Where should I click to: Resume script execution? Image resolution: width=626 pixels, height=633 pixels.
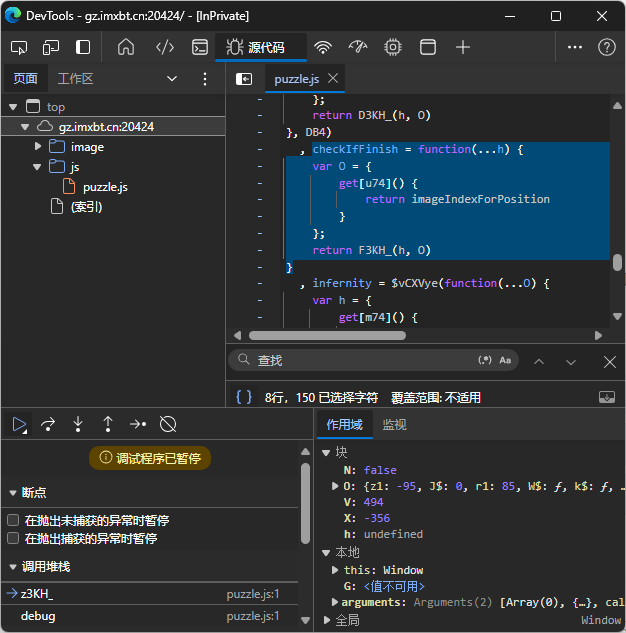click(x=19, y=424)
